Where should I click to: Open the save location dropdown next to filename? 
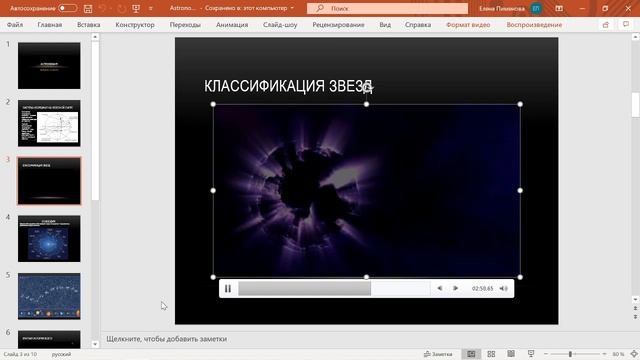(x=292, y=8)
